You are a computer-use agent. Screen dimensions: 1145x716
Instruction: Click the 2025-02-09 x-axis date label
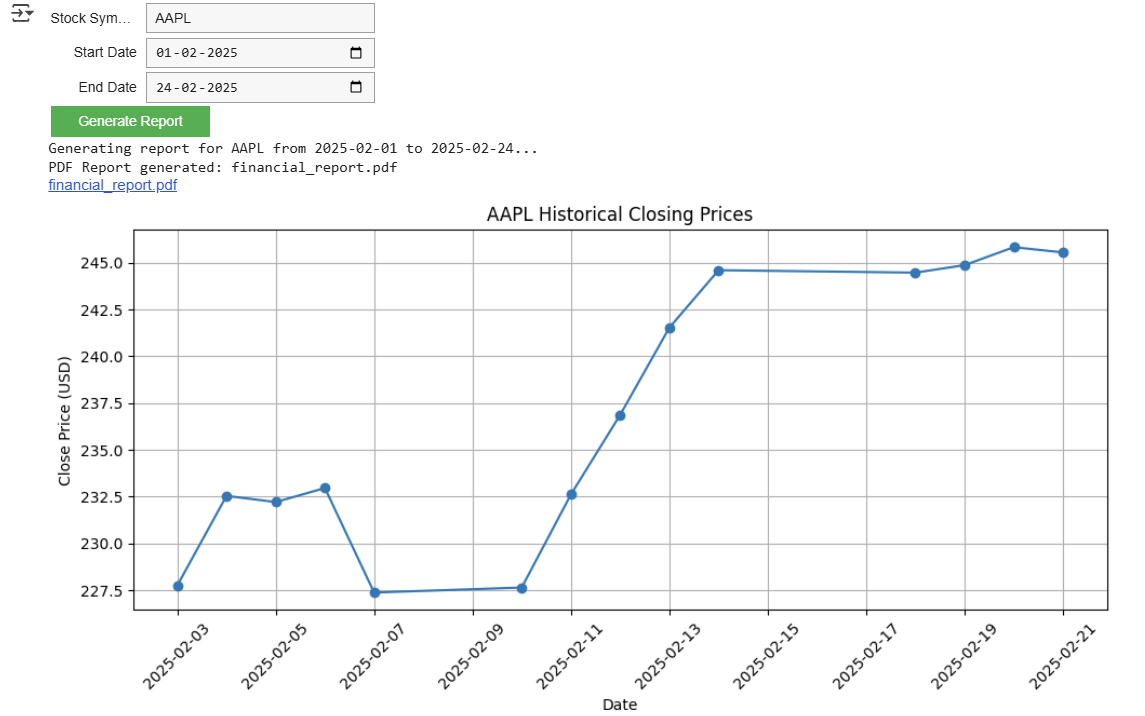click(x=470, y=656)
